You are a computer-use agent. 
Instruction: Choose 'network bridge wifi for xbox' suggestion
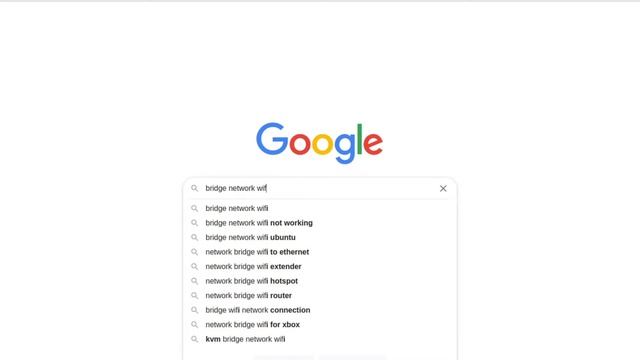320,324
